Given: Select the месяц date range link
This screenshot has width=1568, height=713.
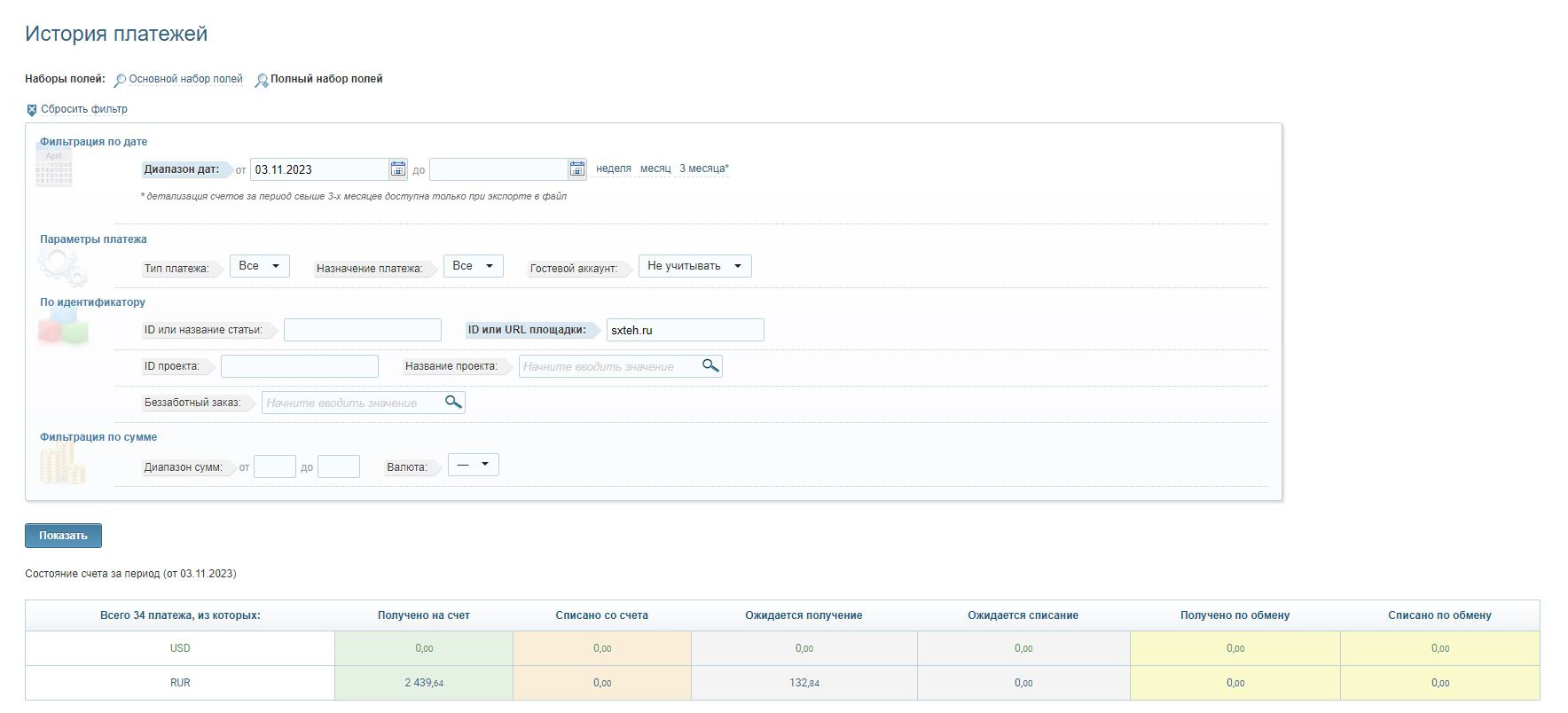Looking at the screenshot, I should 655,168.
